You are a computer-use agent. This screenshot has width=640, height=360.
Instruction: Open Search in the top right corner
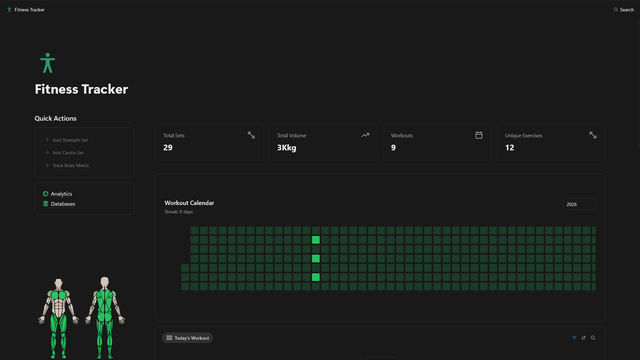coord(624,9)
